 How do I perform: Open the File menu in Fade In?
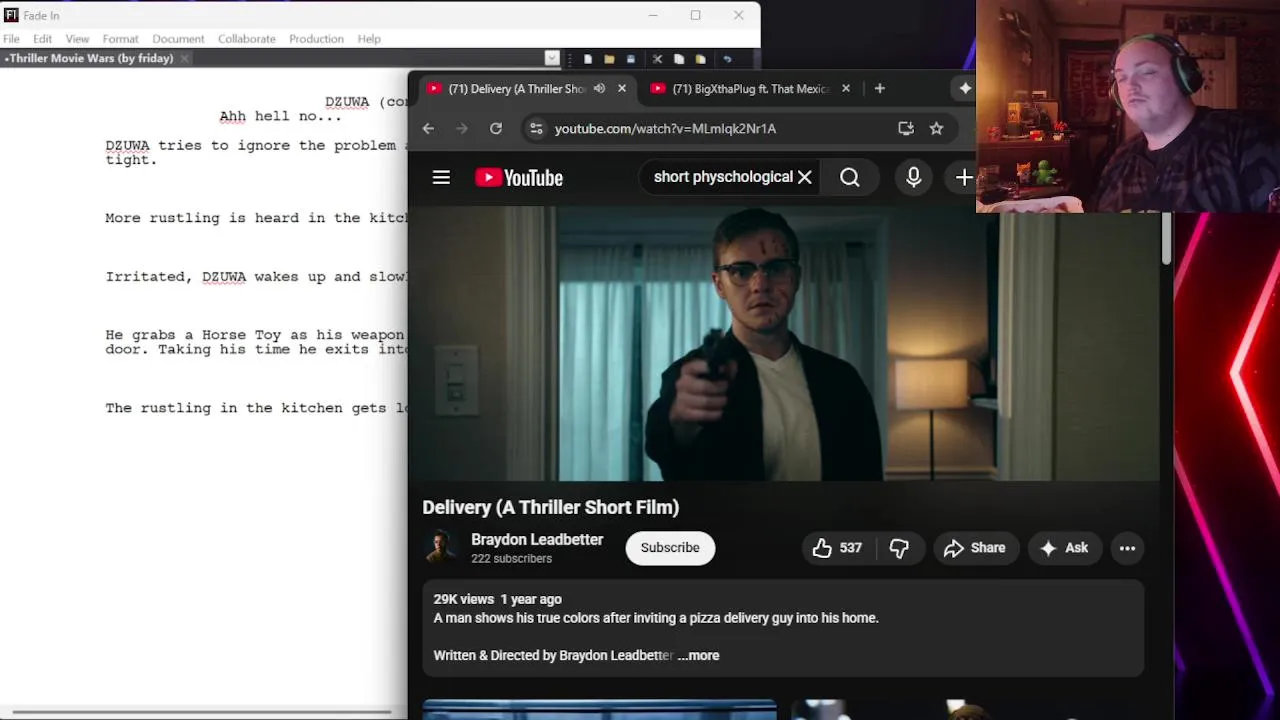click(11, 39)
